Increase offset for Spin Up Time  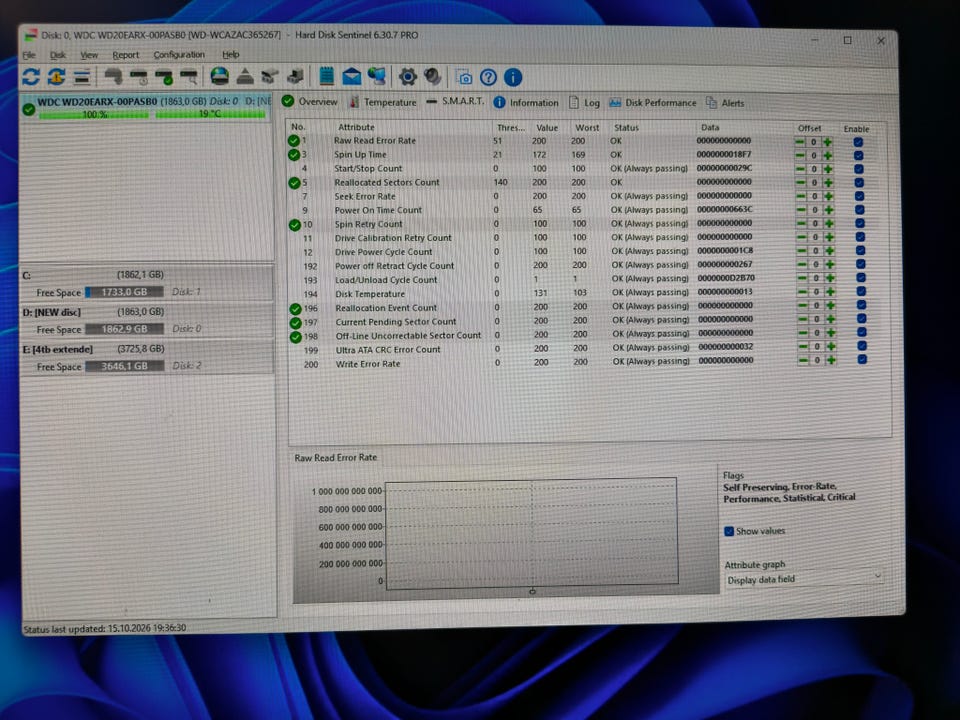click(828, 156)
